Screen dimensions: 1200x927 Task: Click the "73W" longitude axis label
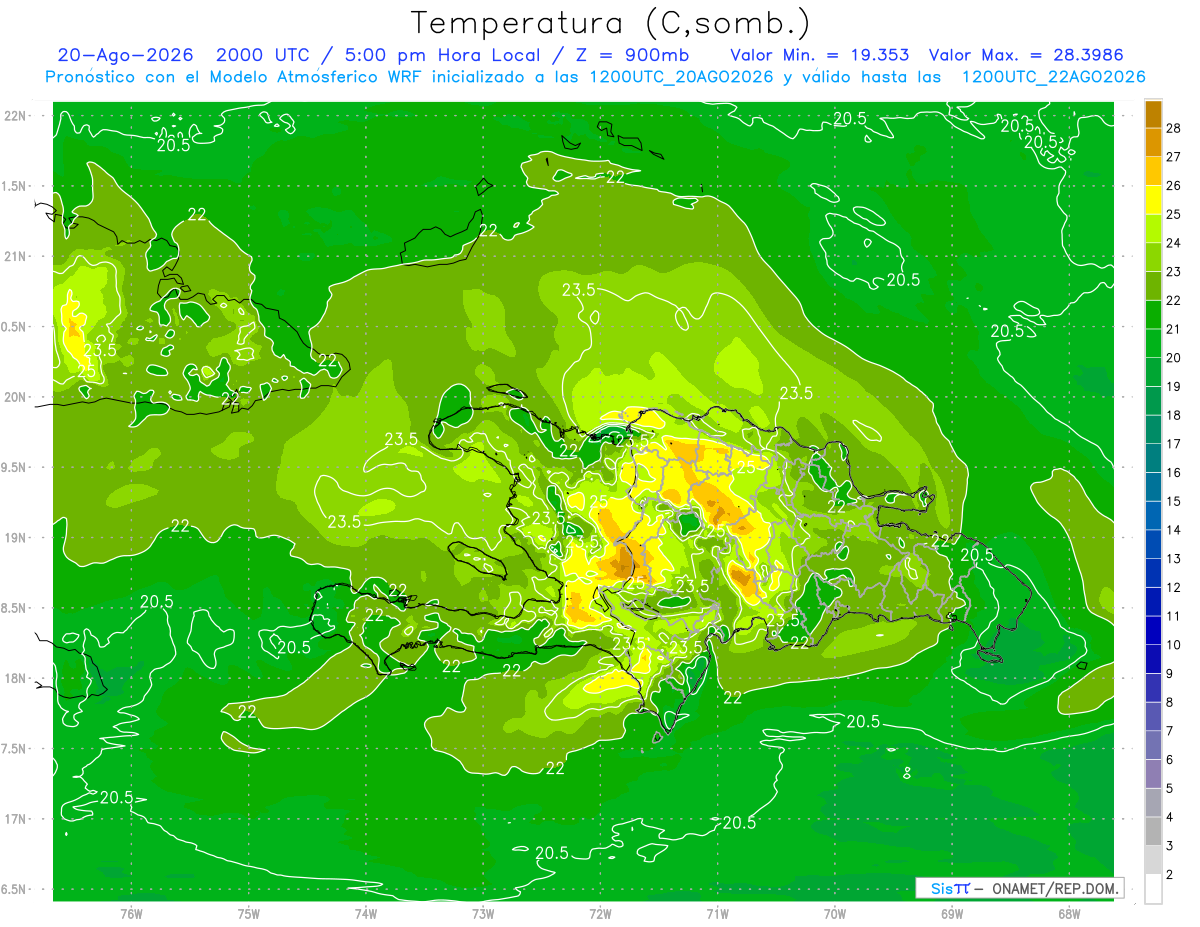coord(483,914)
